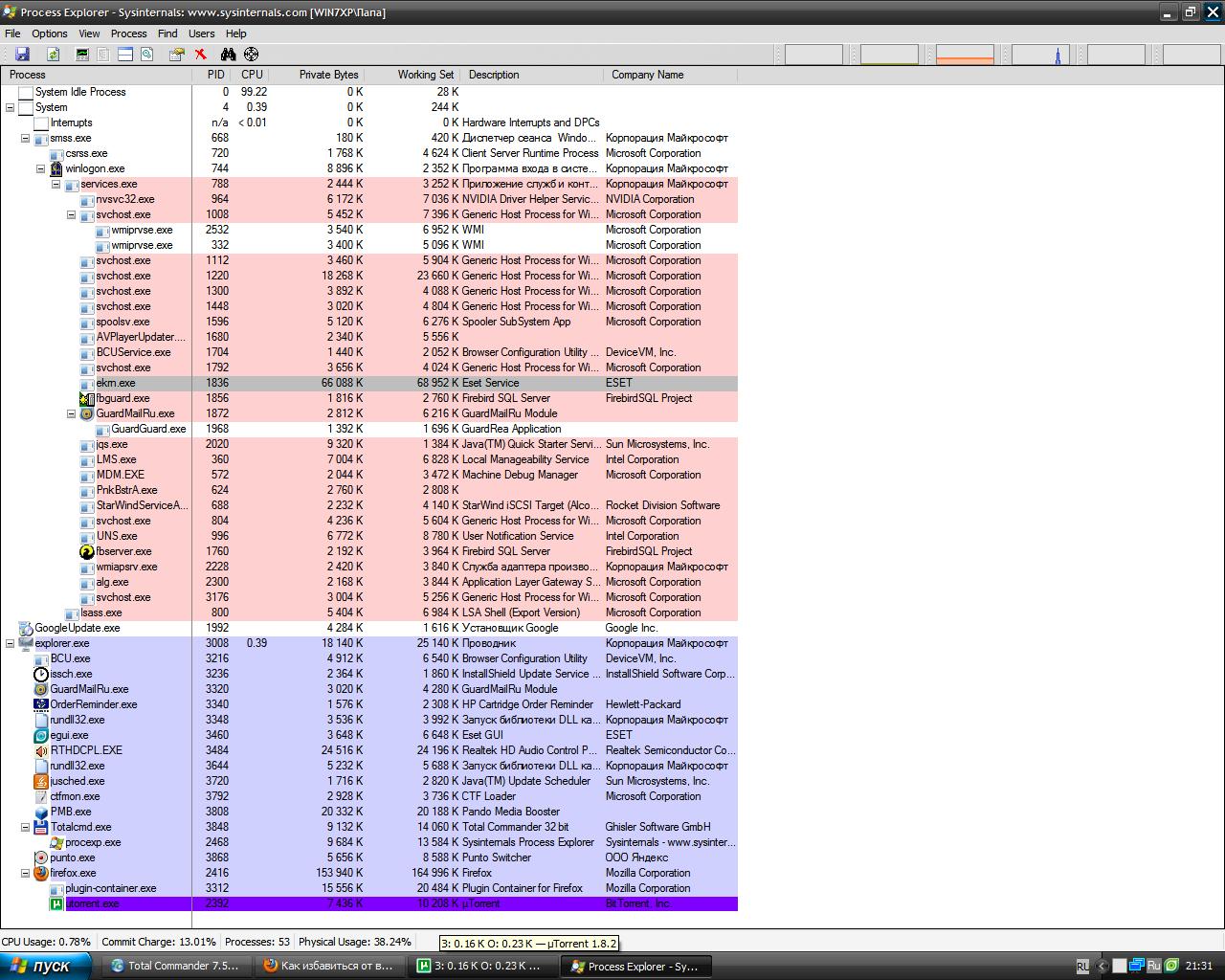Click the RTHDCPL.EXE speaker icon
This screenshot has height=980, width=1225.
coord(41,750)
